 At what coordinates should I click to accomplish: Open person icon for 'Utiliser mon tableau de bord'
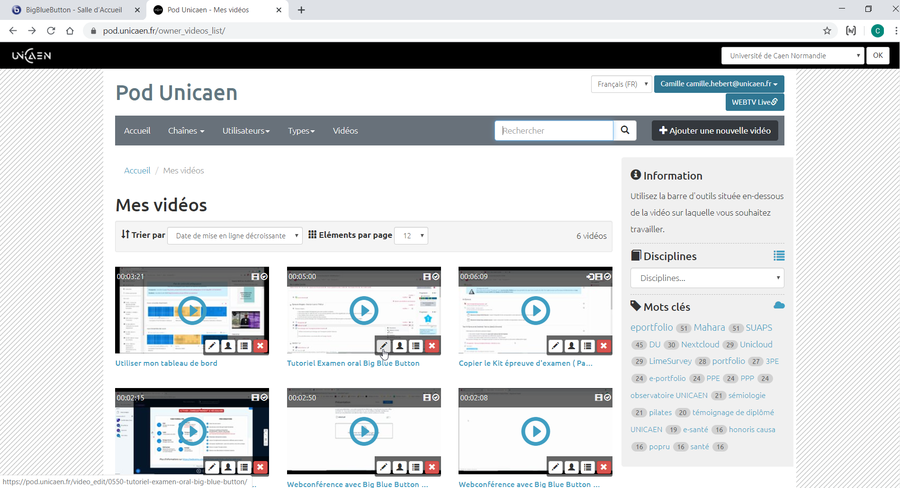[228, 346]
